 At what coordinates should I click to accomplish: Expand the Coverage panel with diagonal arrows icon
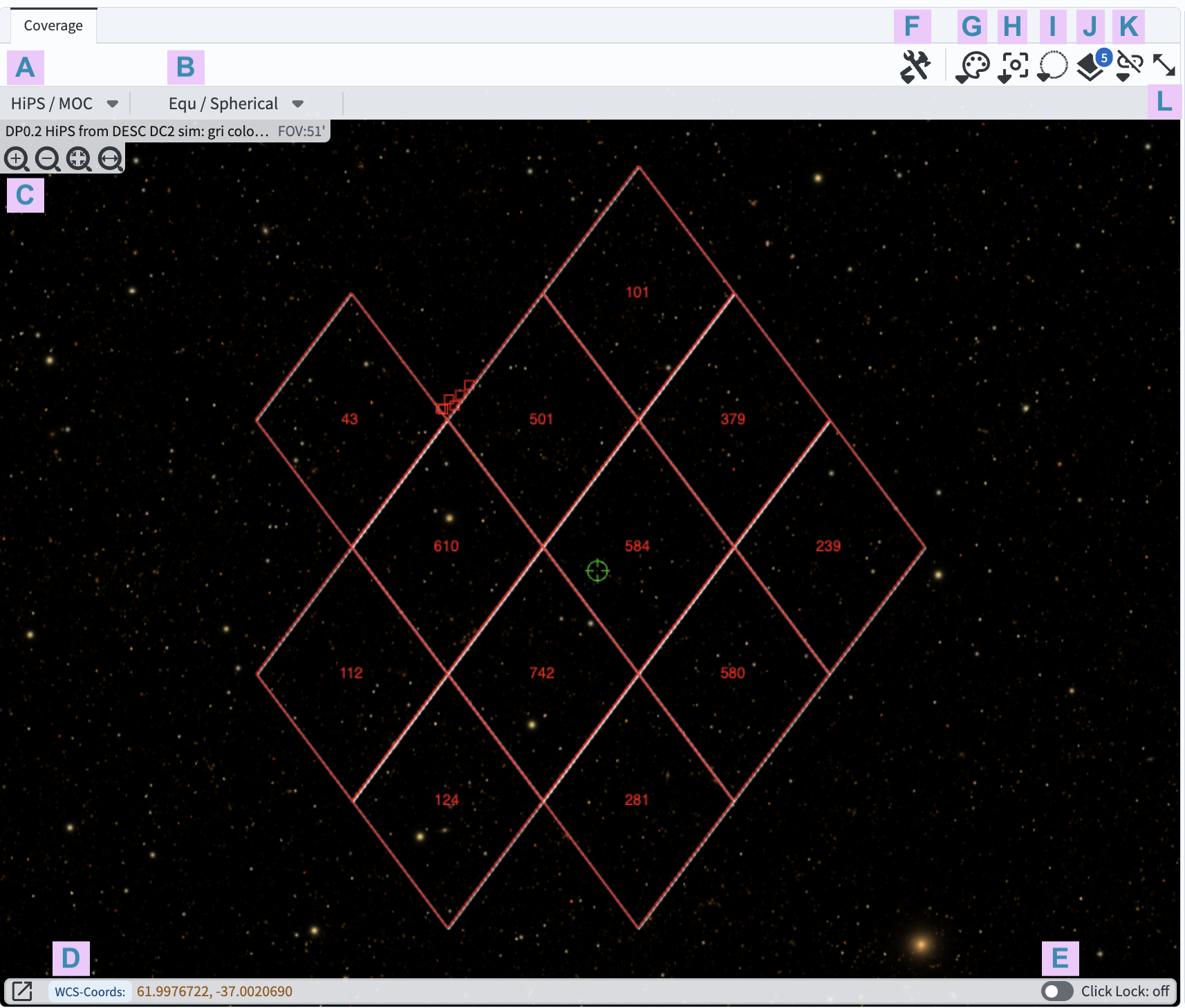(1164, 66)
